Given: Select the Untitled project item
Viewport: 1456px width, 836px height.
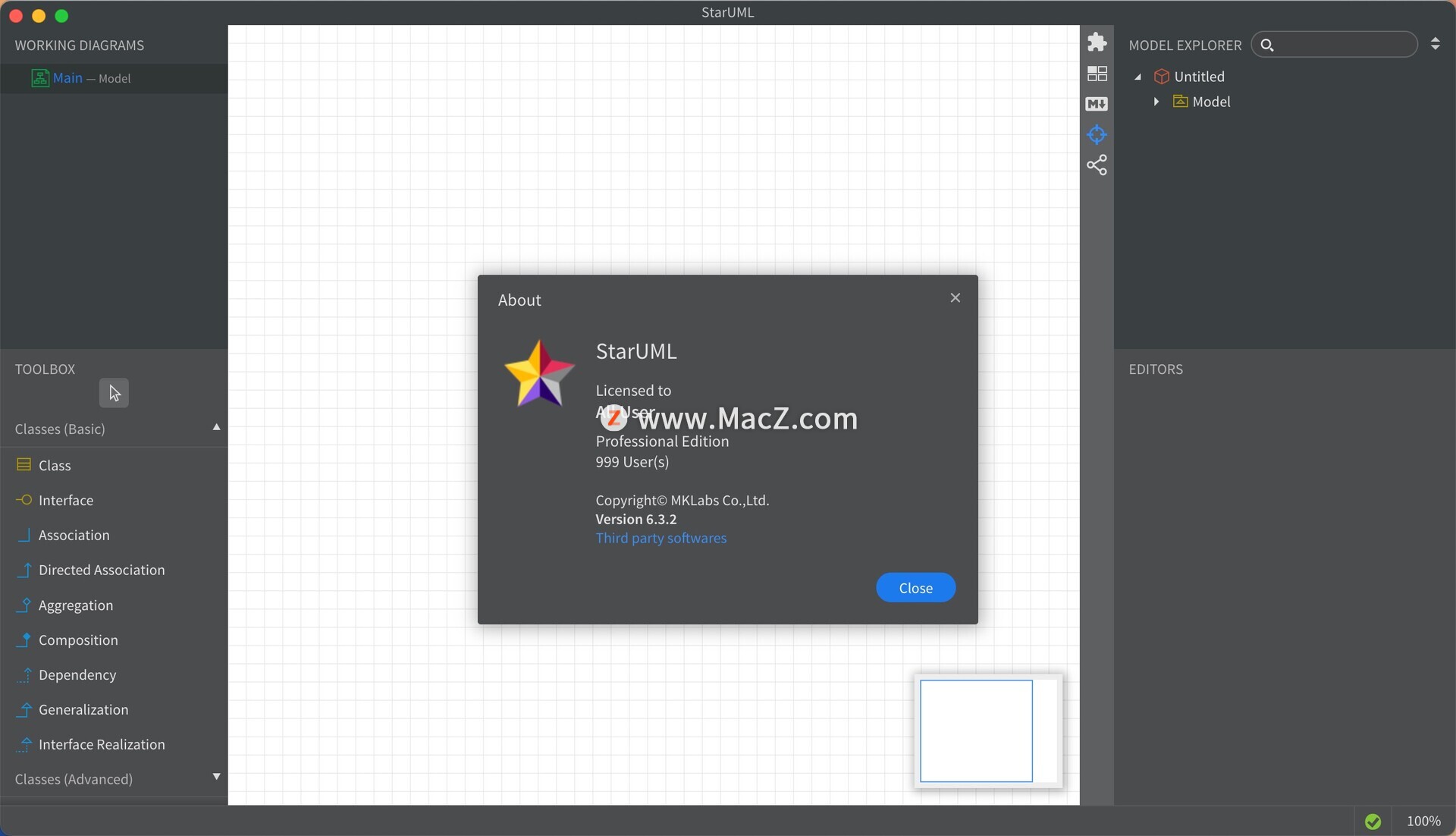Looking at the screenshot, I should tap(1199, 77).
